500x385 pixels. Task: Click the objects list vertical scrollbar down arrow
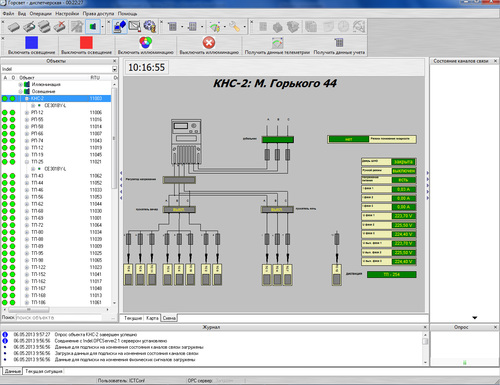point(114,303)
